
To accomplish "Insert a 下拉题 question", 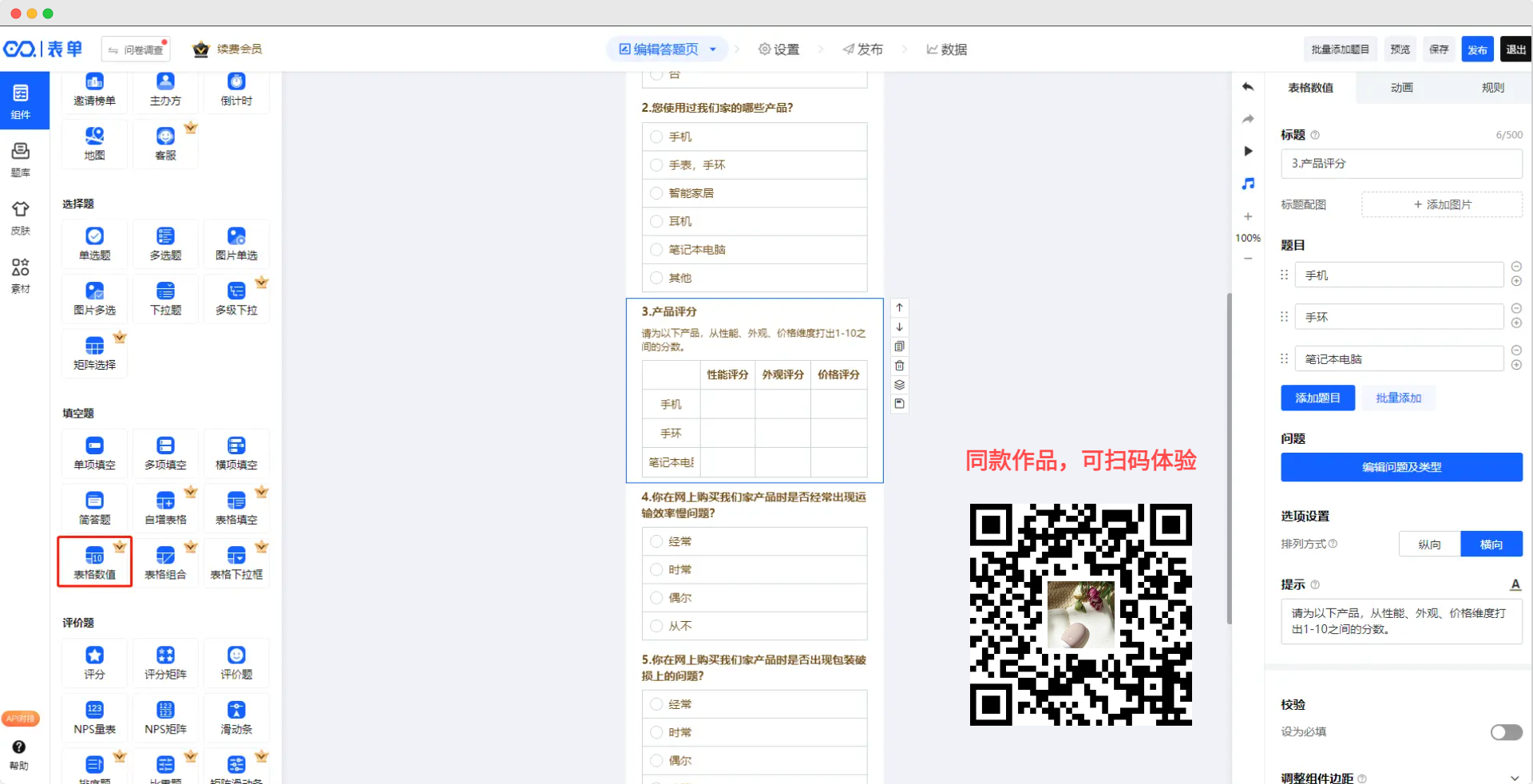I will tap(165, 299).
